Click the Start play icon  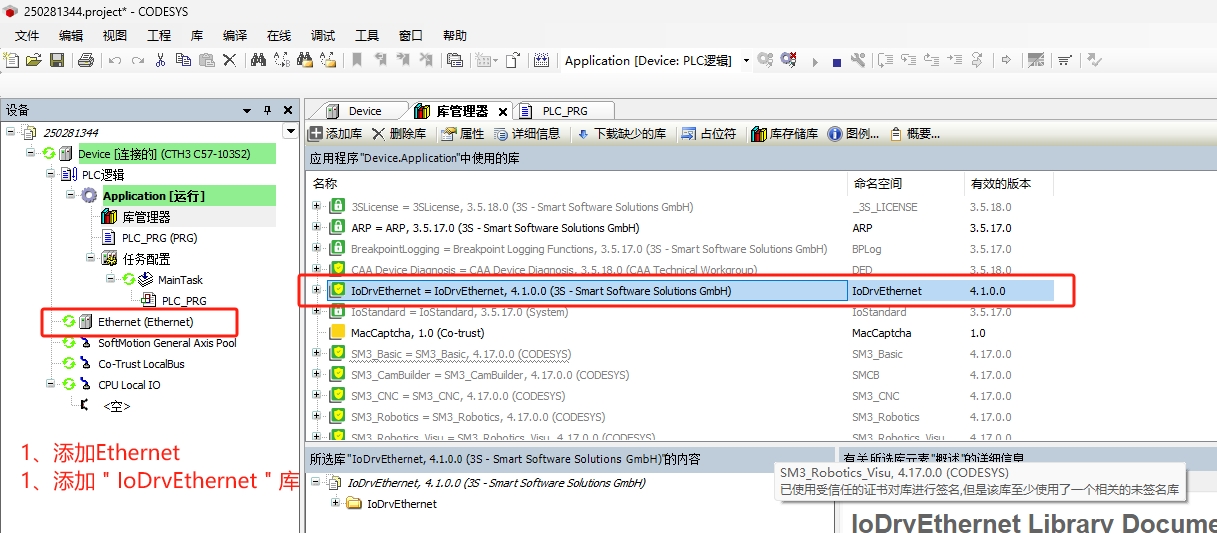(815, 62)
